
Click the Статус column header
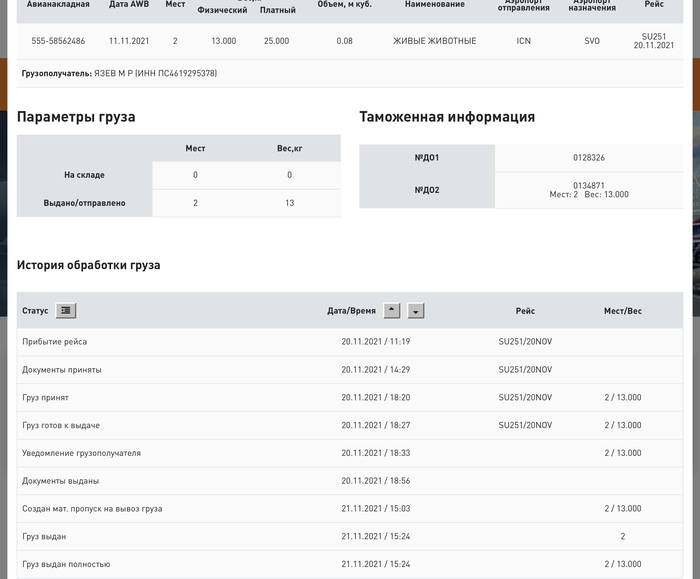pos(35,311)
